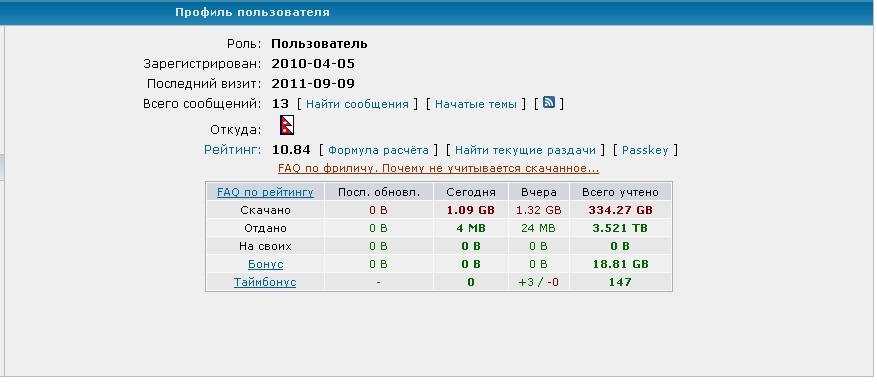Click the 1.32 GB downloaded yesterday cell
The width and height of the screenshot is (877, 384).
point(539,211)
